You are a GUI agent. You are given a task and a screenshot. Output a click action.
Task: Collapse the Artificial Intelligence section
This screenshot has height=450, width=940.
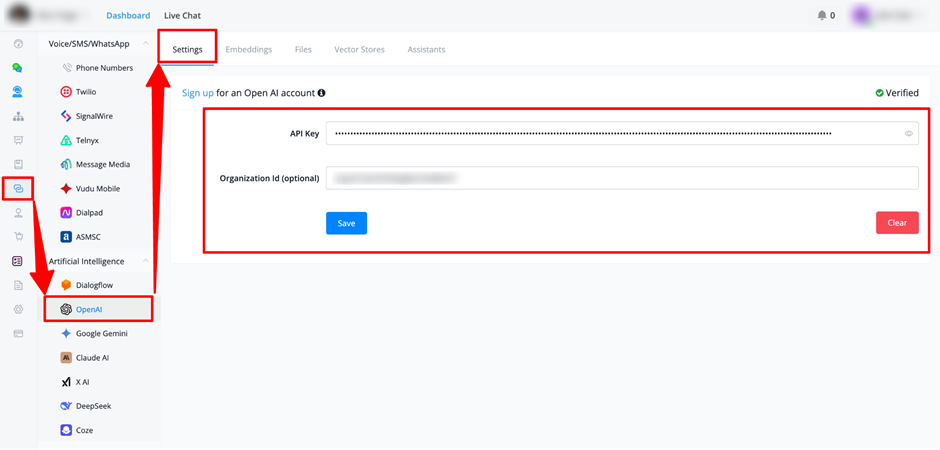[145, 261]
